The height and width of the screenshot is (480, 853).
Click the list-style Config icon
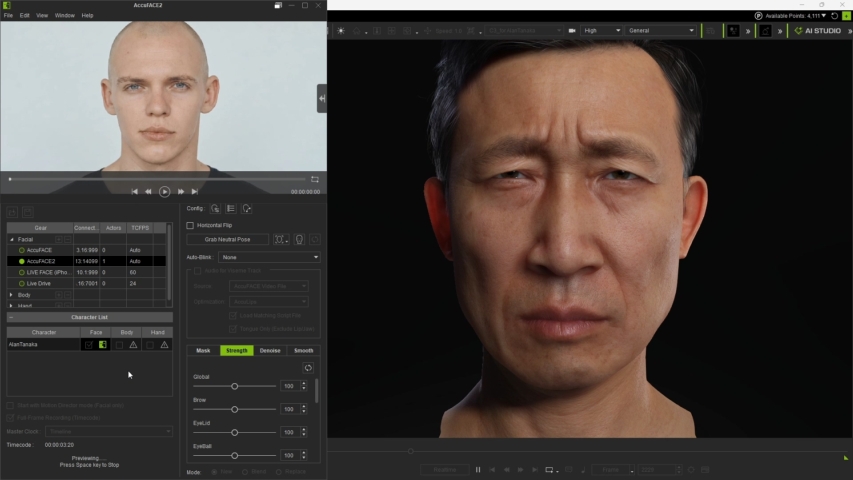(231, 208)
